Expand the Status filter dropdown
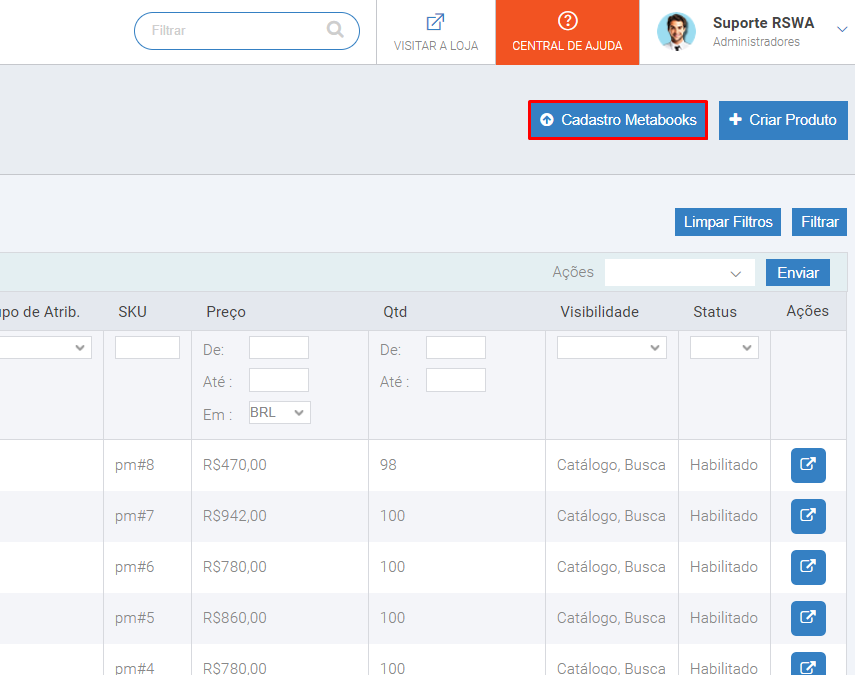 724,347
